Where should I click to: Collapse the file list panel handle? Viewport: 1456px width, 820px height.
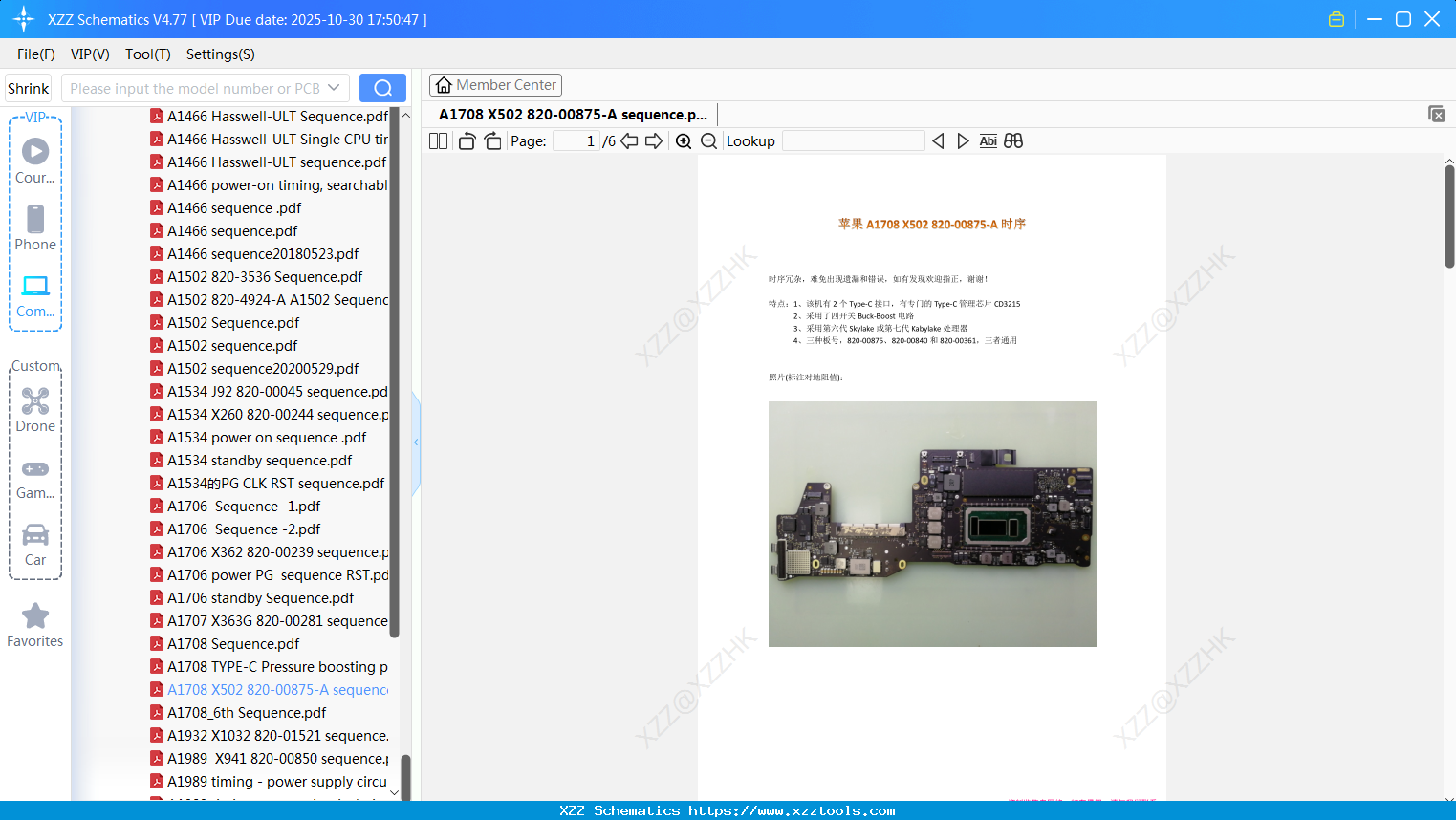416,442
